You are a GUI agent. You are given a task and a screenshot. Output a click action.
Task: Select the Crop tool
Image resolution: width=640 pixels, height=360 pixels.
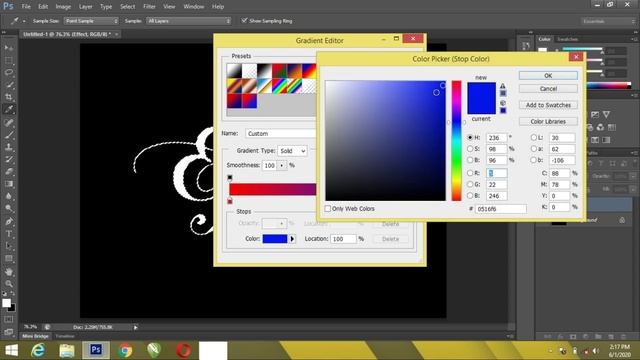tap(9, 97)
